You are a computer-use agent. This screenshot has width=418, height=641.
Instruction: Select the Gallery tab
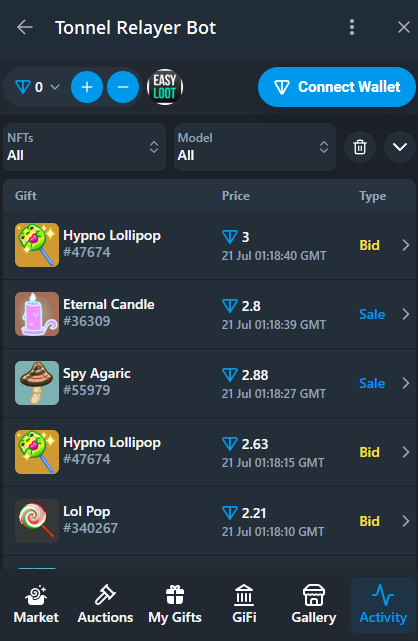314,605
